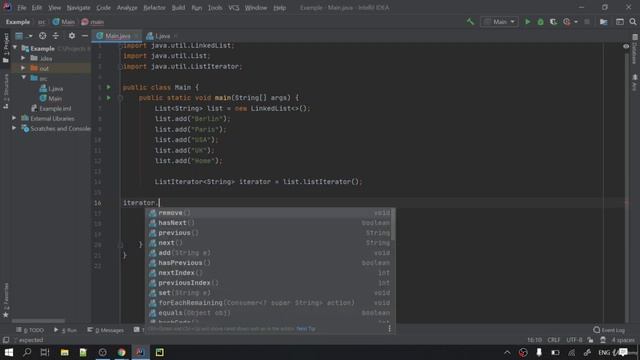
Task: Select previous() completion suggestion
Action: (x=269, y=233)
